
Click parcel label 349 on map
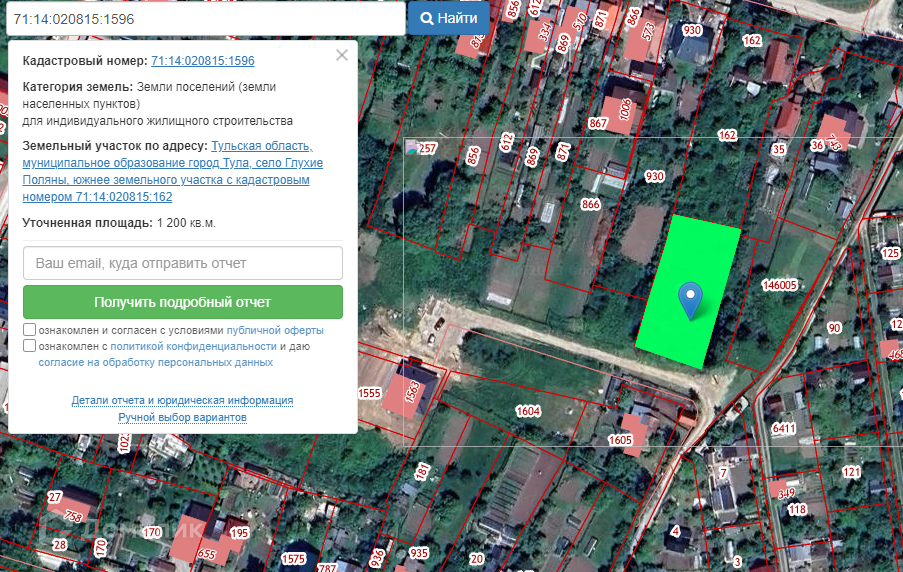coord(786,494)
